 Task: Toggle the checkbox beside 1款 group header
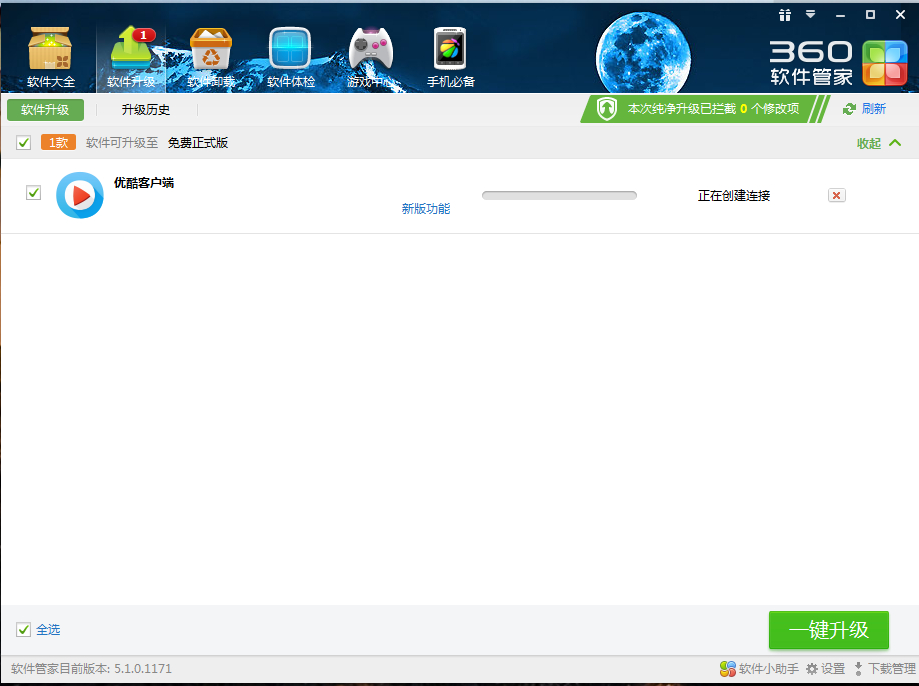[x=23, y=142]
